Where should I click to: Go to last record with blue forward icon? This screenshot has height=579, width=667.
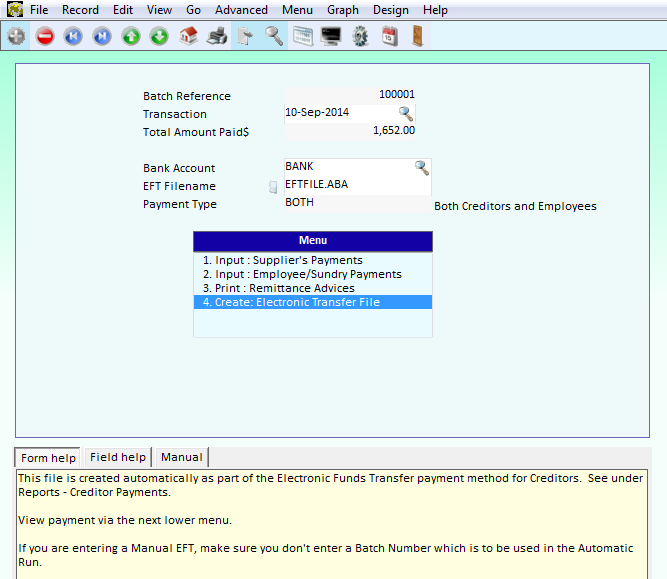coord(102,36)
